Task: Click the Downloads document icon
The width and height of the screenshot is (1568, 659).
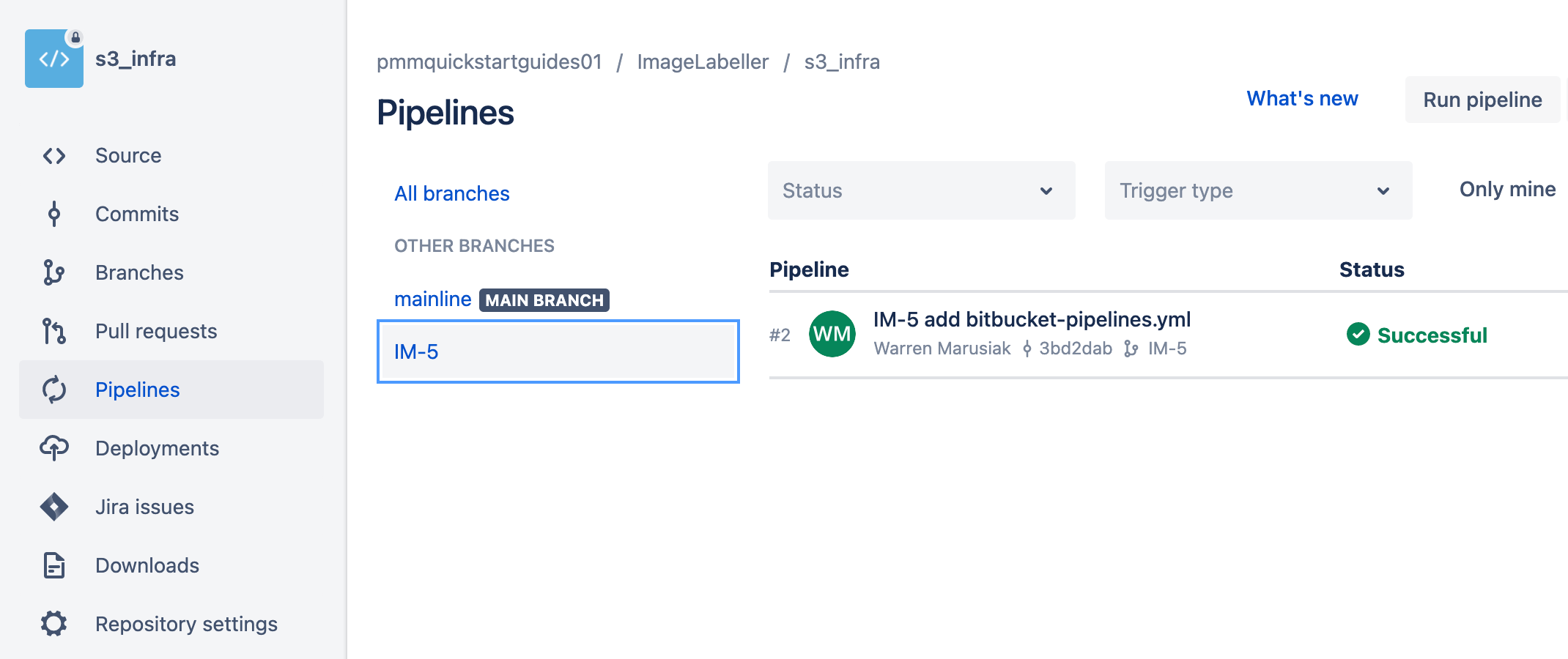Action: (x=54, y=565)
